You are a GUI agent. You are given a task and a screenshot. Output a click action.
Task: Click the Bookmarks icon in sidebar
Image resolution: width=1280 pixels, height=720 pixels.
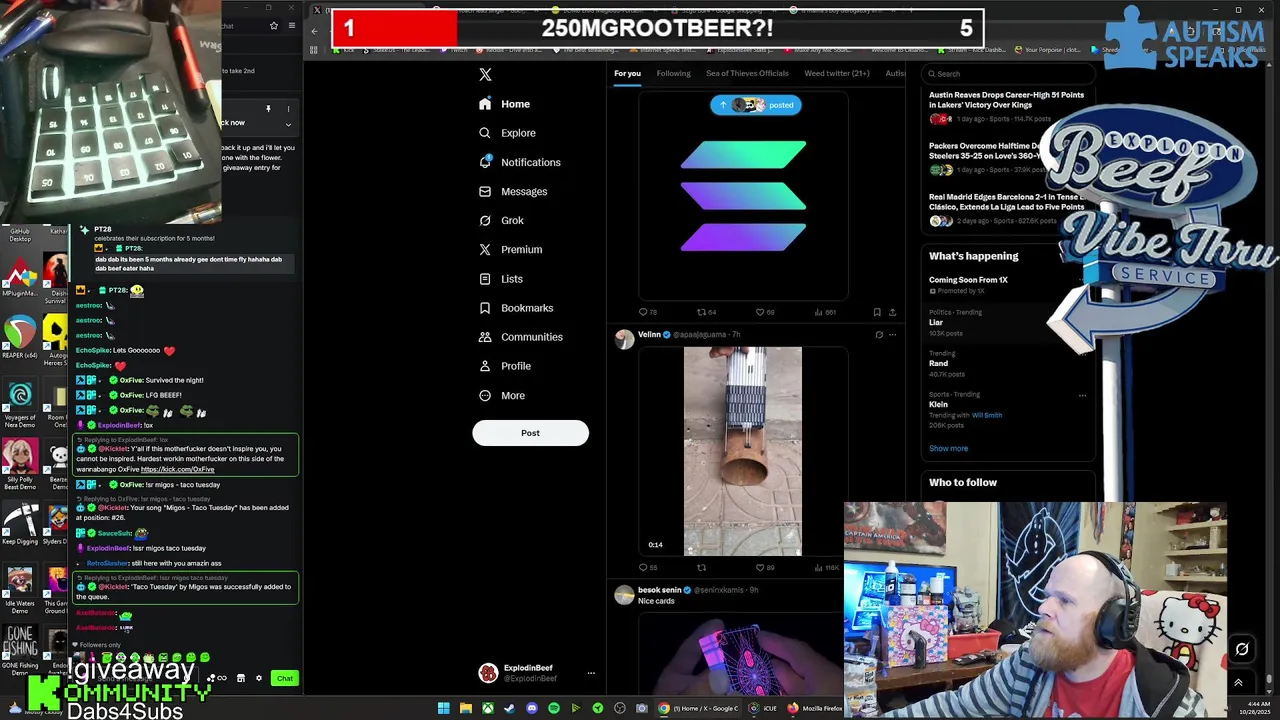click(x=485, y=308)
